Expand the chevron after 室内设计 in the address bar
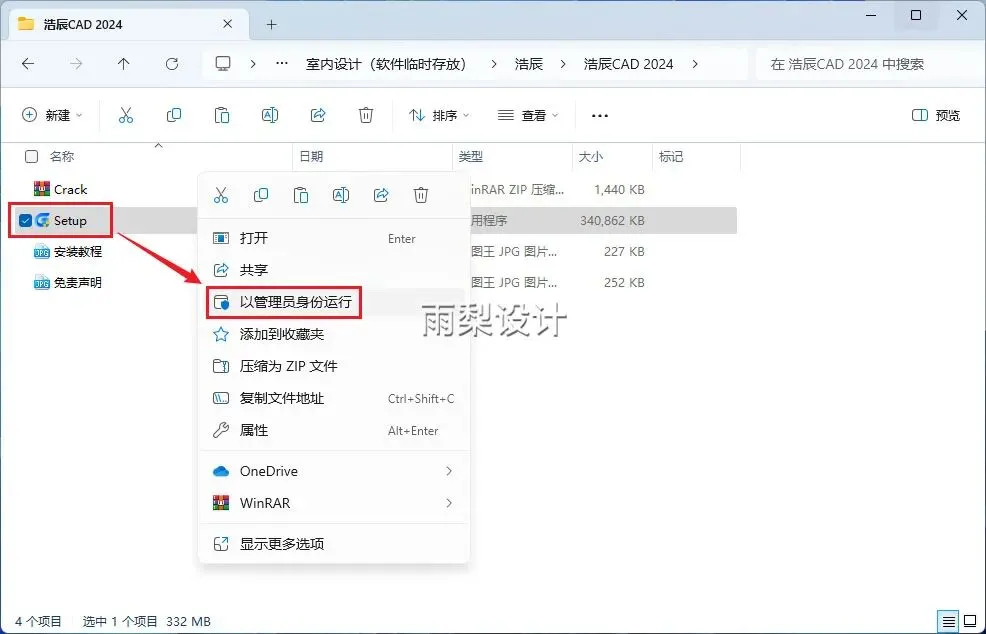 click(x=494, y=64)
